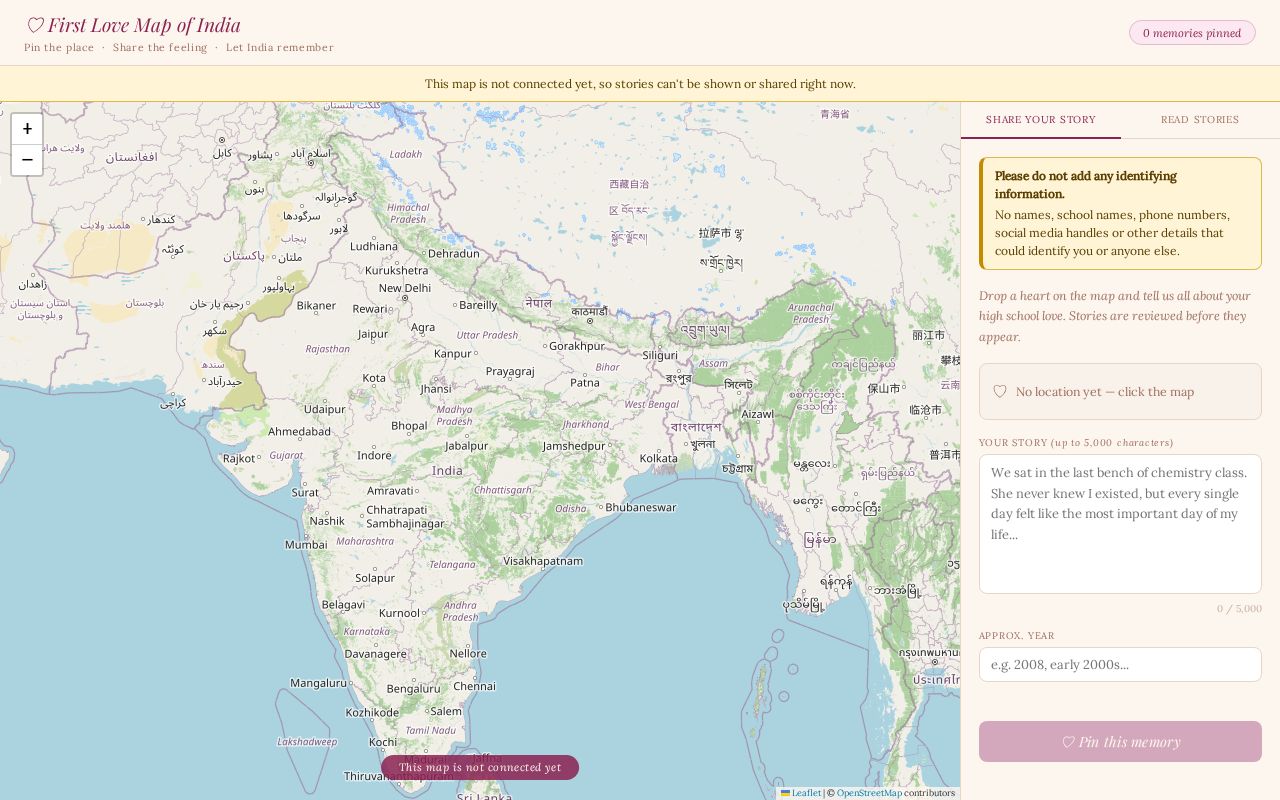This screenshot has height=800, width=1280.
Task: Click Nashik label on the map
Action: [x=327, y=521]
